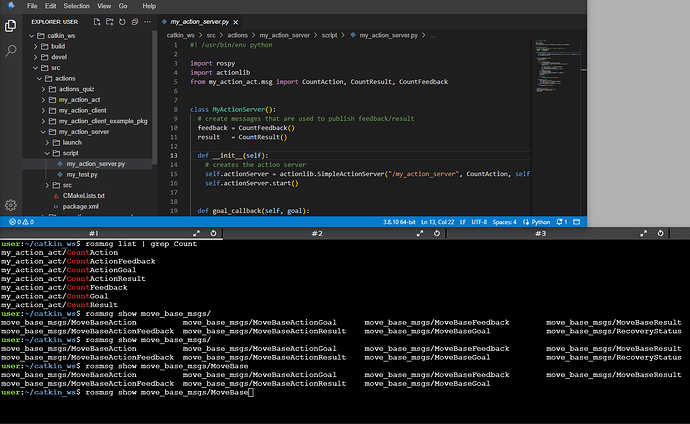Open the Go menu

tap(123, 6)
